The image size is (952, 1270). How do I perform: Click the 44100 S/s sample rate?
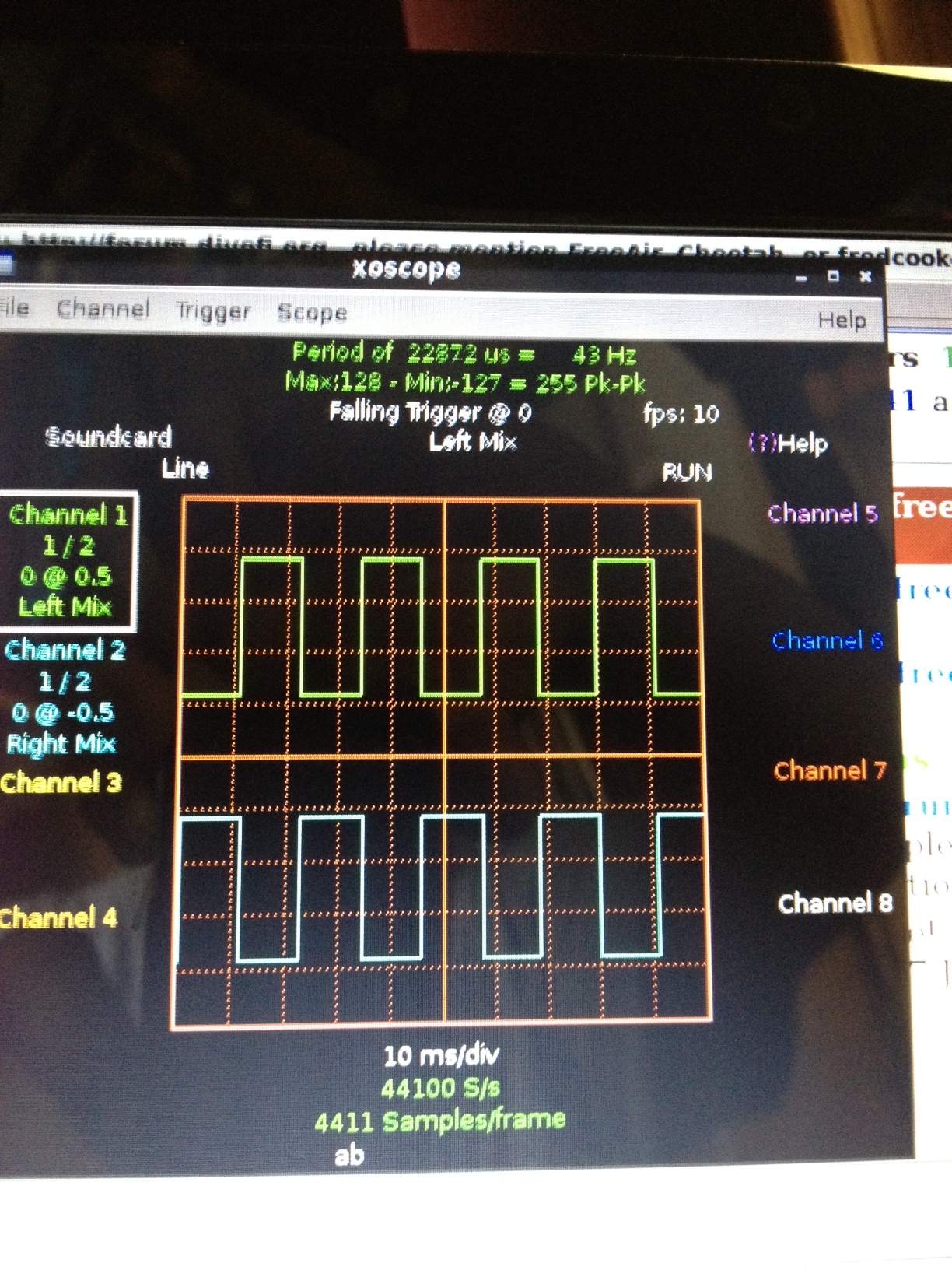click(440, 1088)
